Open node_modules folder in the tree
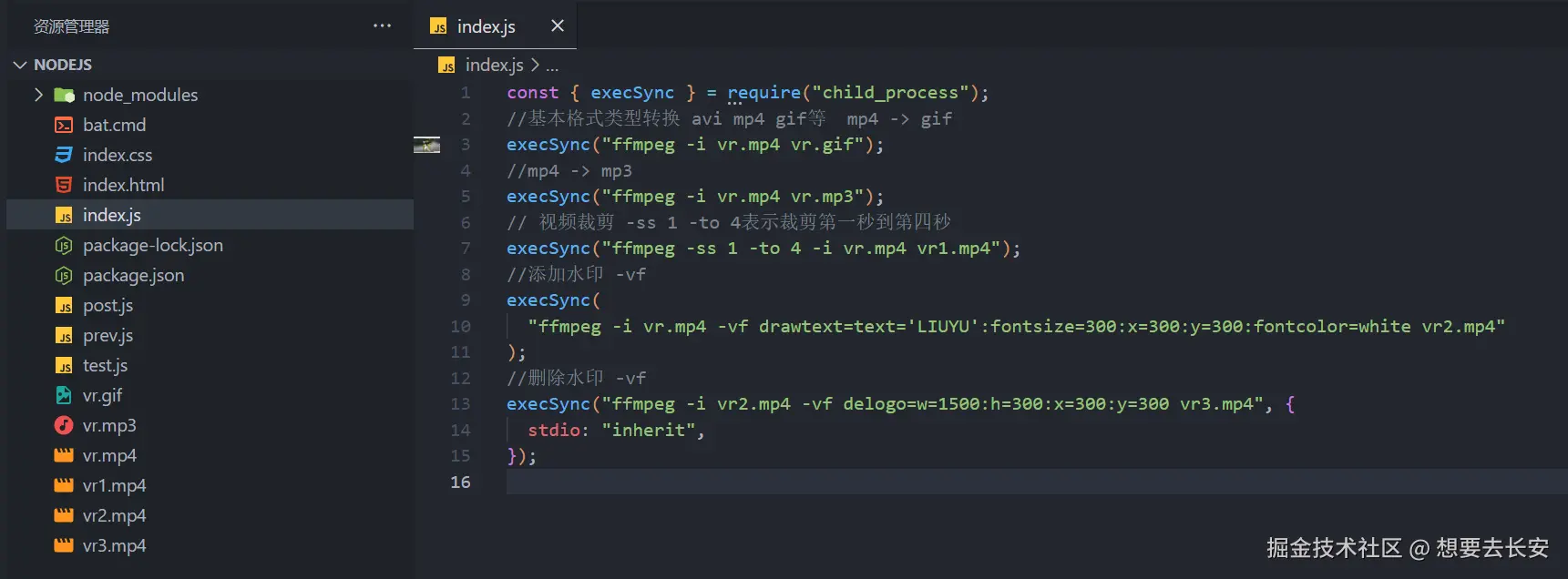This screenshot has height=579, width=1568. tap(140, 95)
